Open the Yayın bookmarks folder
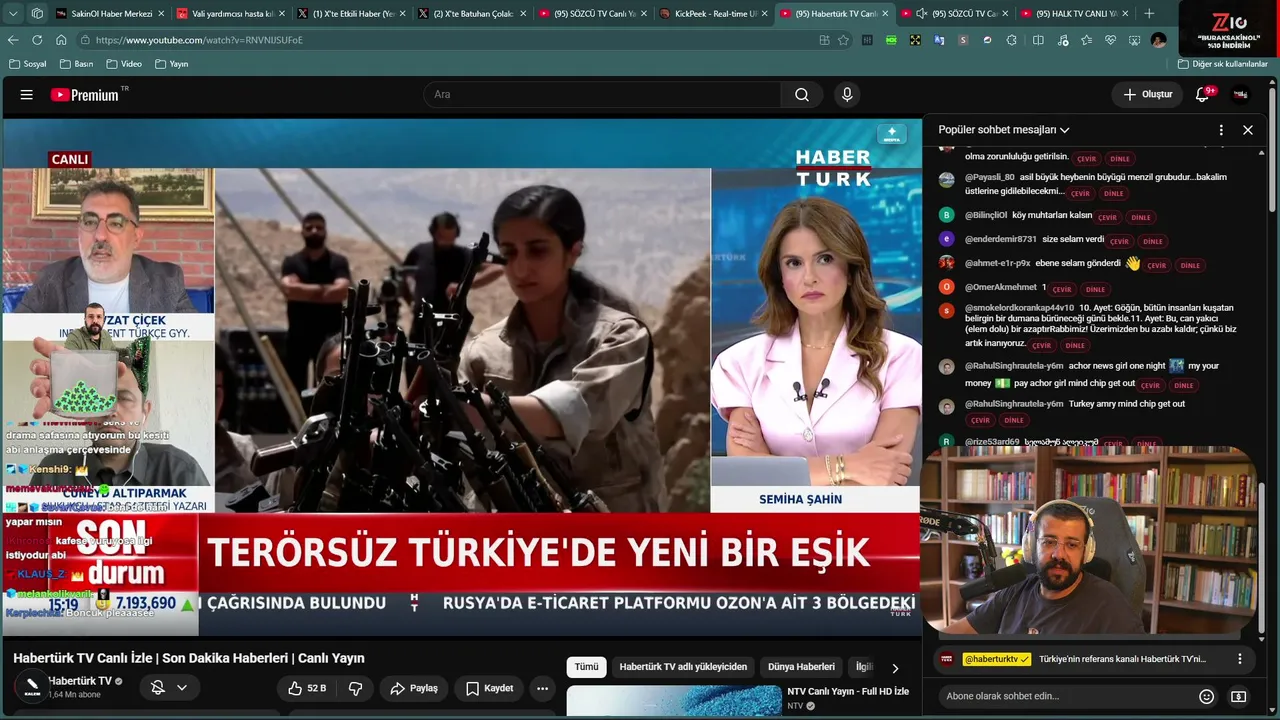This screenshot has width=1280, height=720. [172, 64]
